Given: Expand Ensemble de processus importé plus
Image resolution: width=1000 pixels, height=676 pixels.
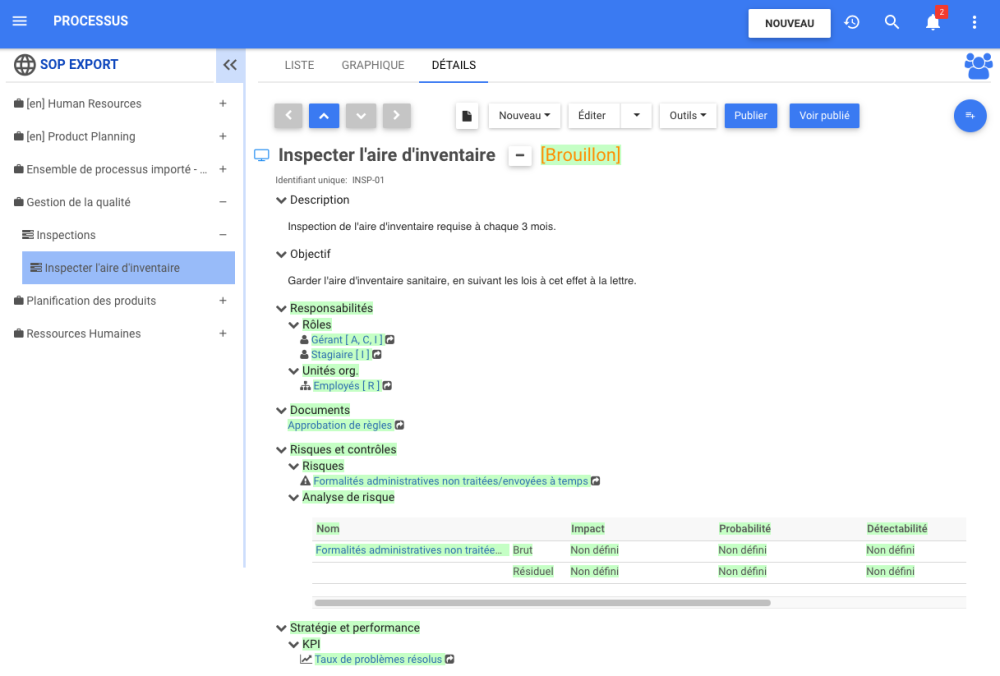Looking at the screenshot, I should tap(223, 169).
